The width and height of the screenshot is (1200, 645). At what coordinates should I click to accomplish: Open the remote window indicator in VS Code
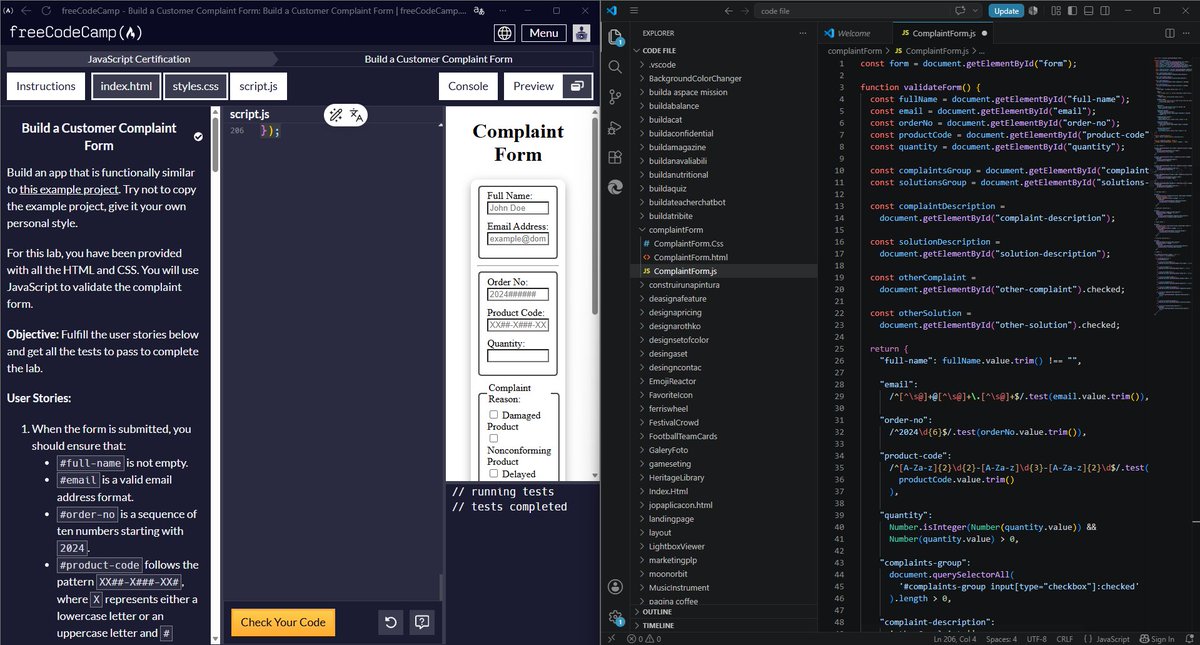(x=611, y=639)
